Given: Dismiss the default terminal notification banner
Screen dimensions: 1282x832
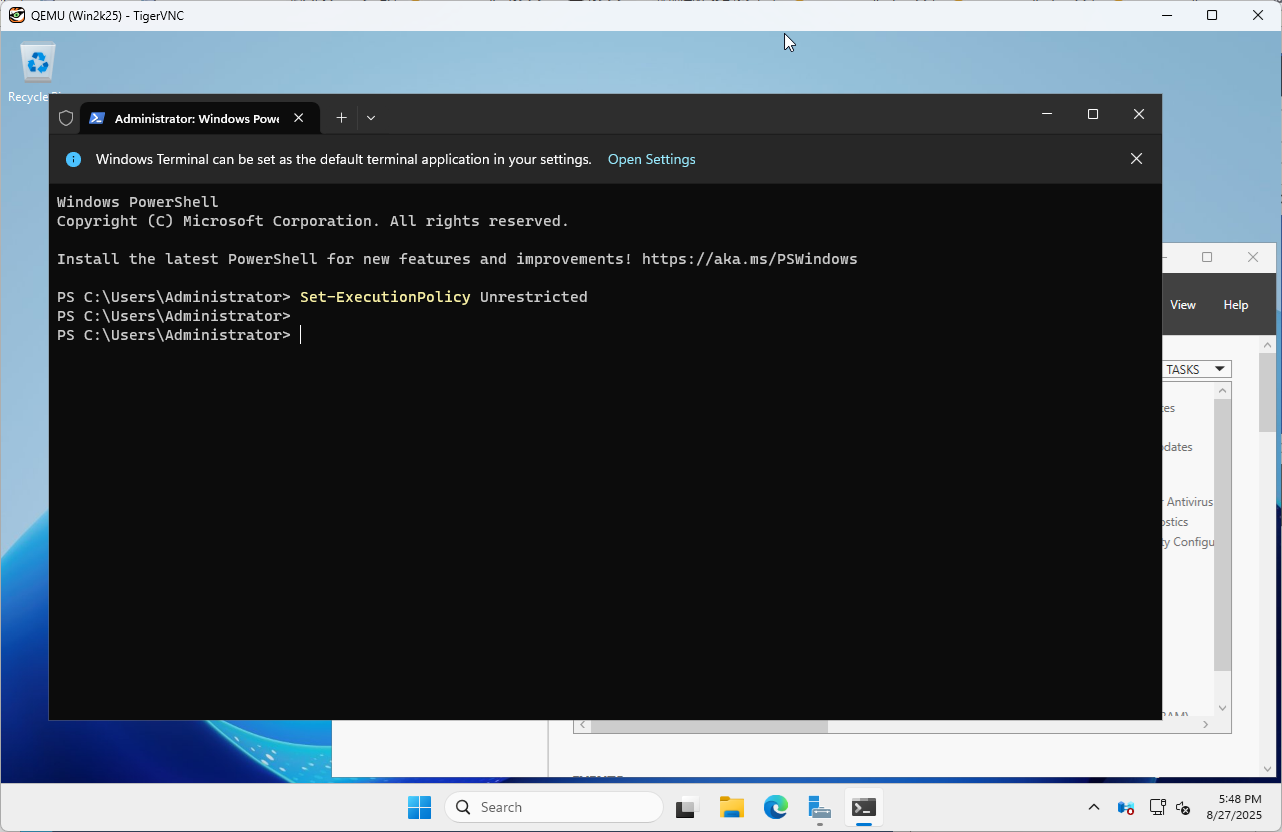Looking at the screenshot, I should coord(1136,159).
